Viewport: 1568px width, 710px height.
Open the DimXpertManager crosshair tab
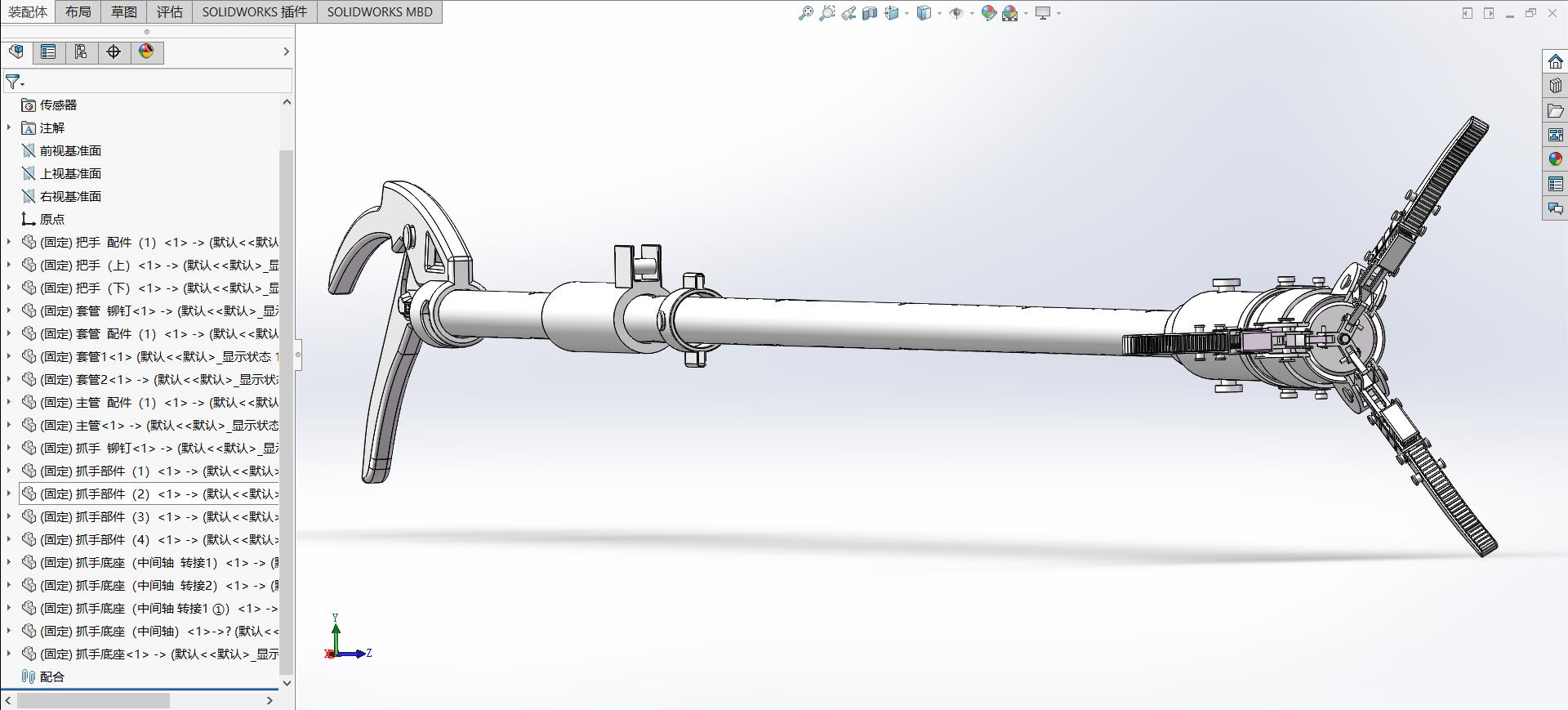point(114,52)
